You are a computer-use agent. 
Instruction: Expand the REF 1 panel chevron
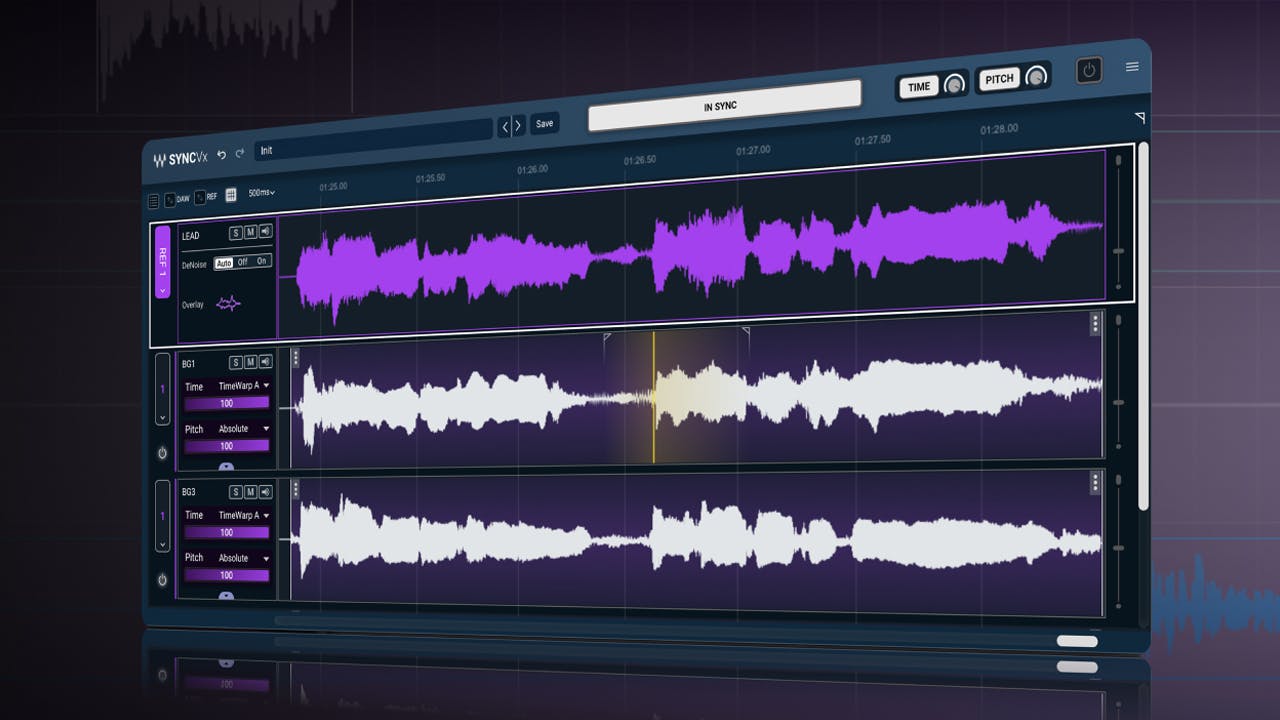point(163,290)
